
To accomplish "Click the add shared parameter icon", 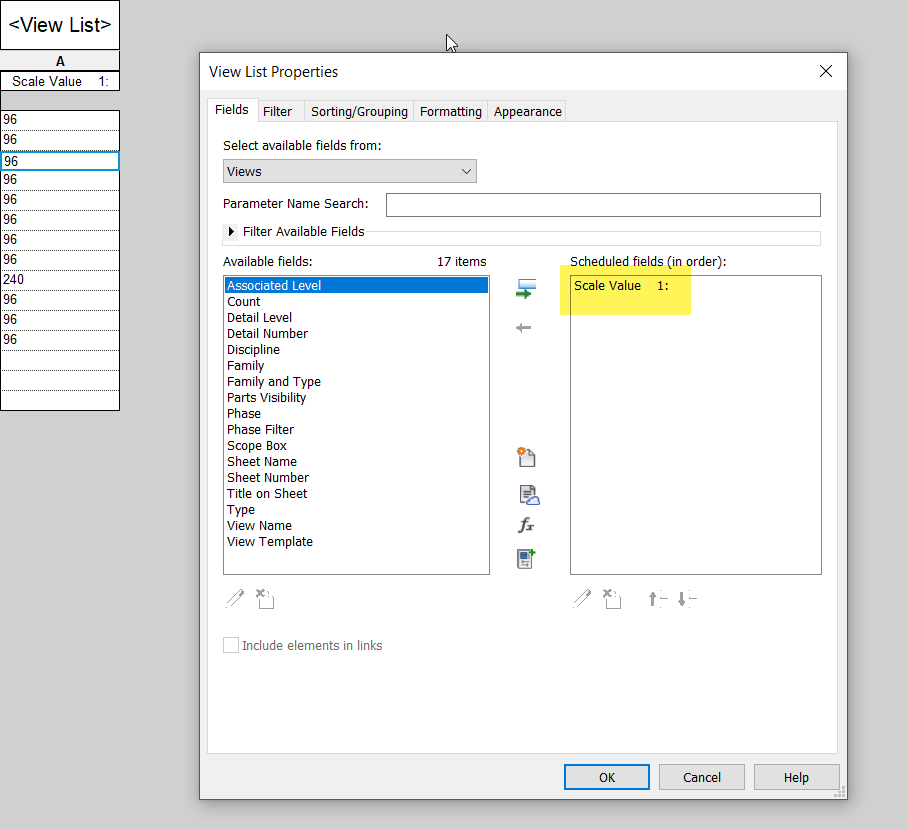I will pyautogui.click(x=527, y=494).
